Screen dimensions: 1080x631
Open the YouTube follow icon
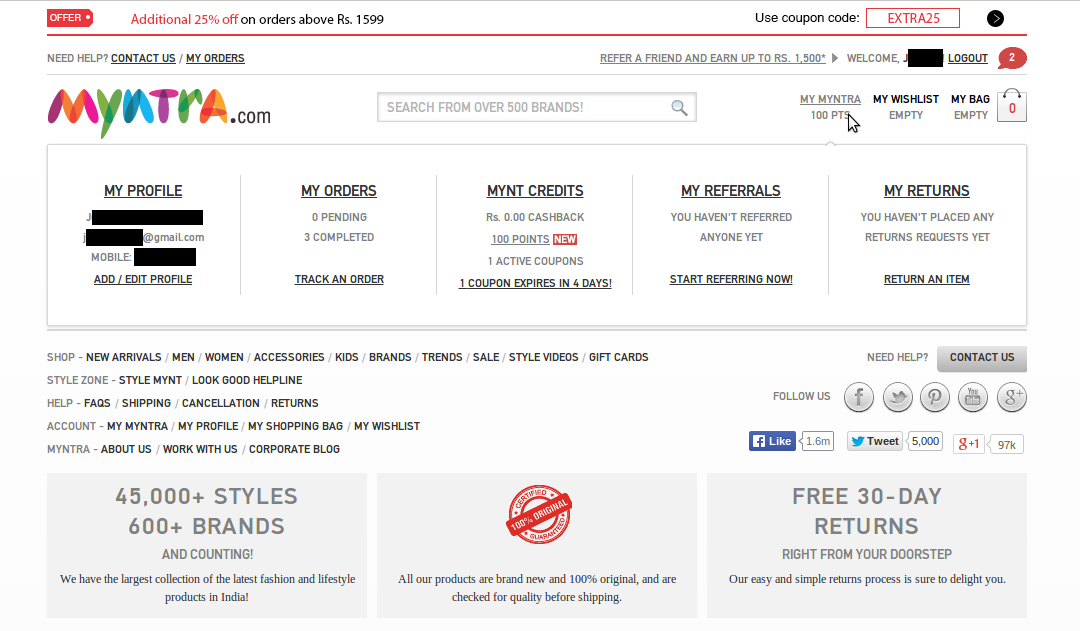coord(973,397)
